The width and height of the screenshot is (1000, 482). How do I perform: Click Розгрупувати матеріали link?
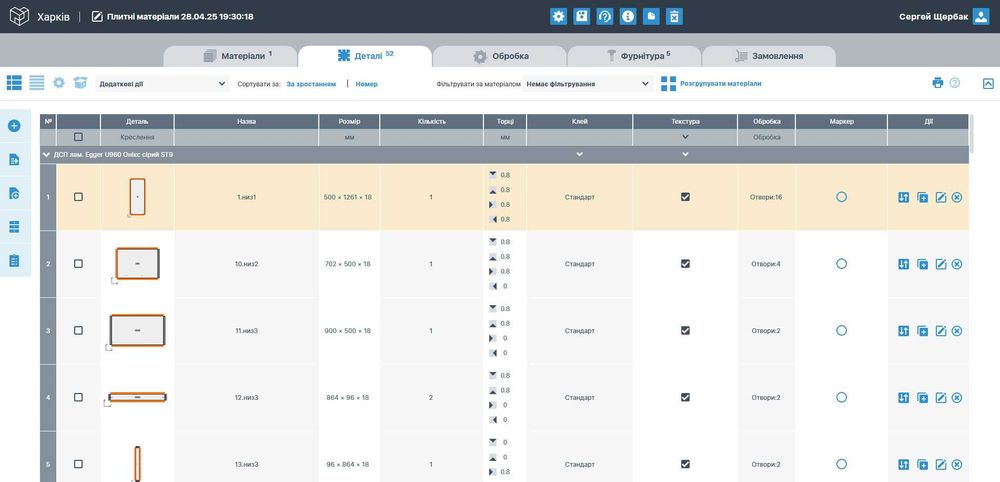click(x=721, y=84)
